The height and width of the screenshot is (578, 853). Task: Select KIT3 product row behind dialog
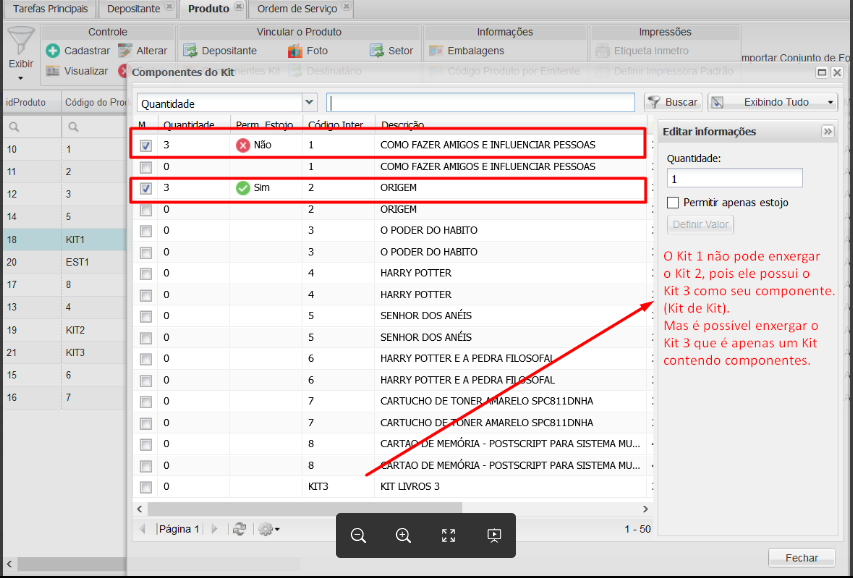click(x=65, y=353)
